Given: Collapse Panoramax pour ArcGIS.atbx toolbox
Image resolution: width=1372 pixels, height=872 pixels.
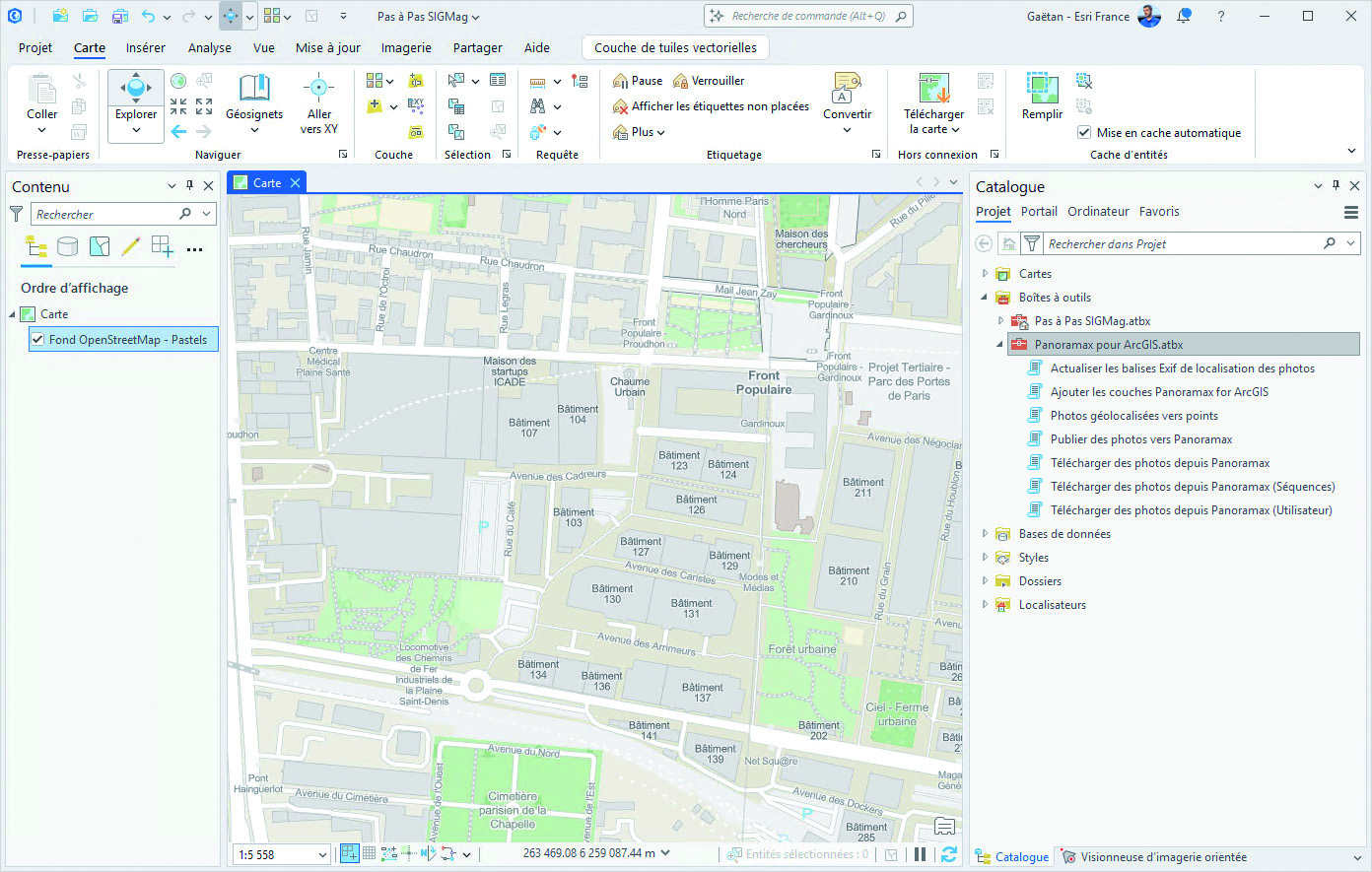Looking at the screenshot, I should coord(1000,345).
